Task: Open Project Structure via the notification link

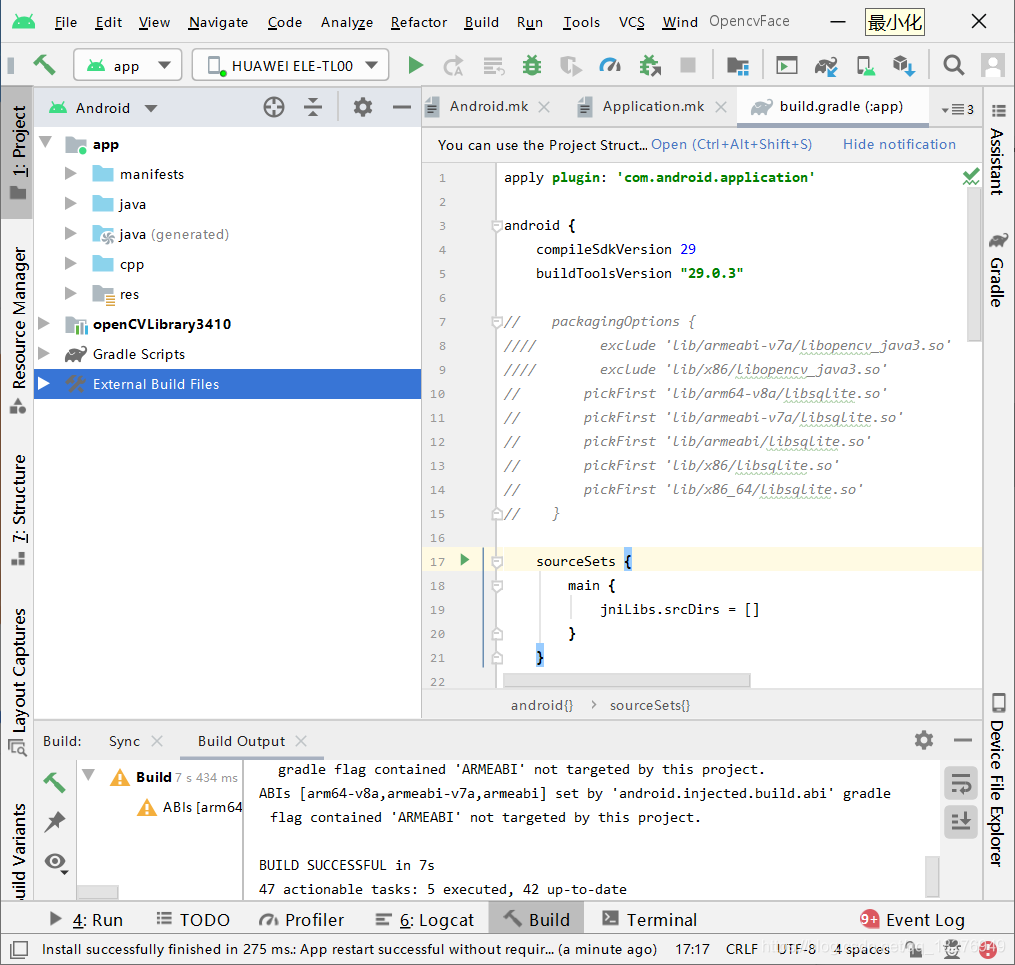Action: pos(731,144)
